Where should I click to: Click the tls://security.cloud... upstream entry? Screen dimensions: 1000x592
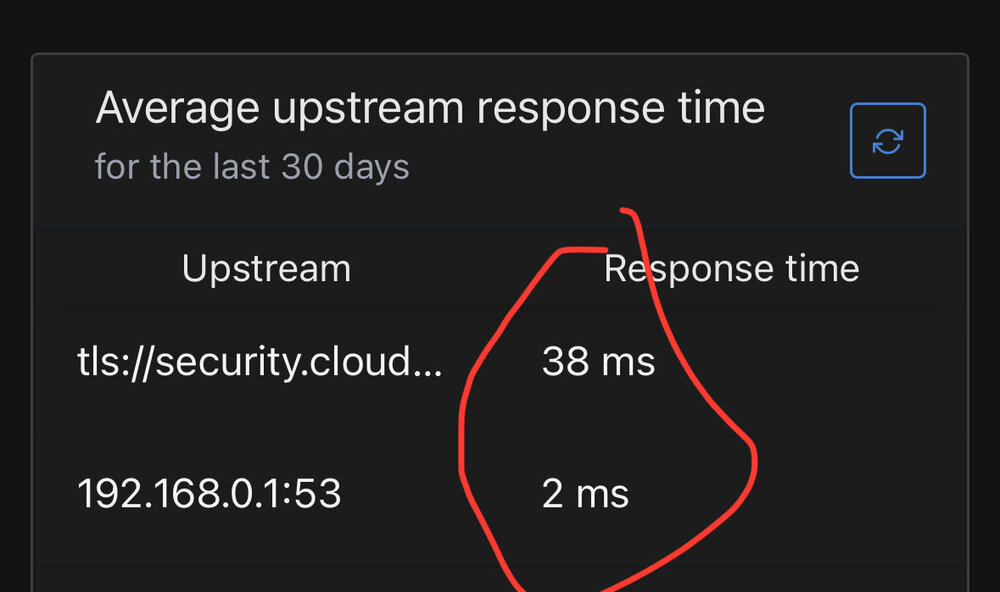tap(260, 362)
